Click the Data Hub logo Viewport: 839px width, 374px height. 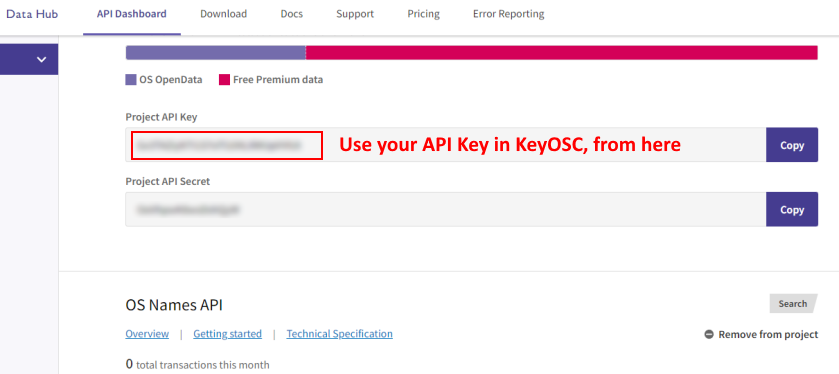coord(32,14)
